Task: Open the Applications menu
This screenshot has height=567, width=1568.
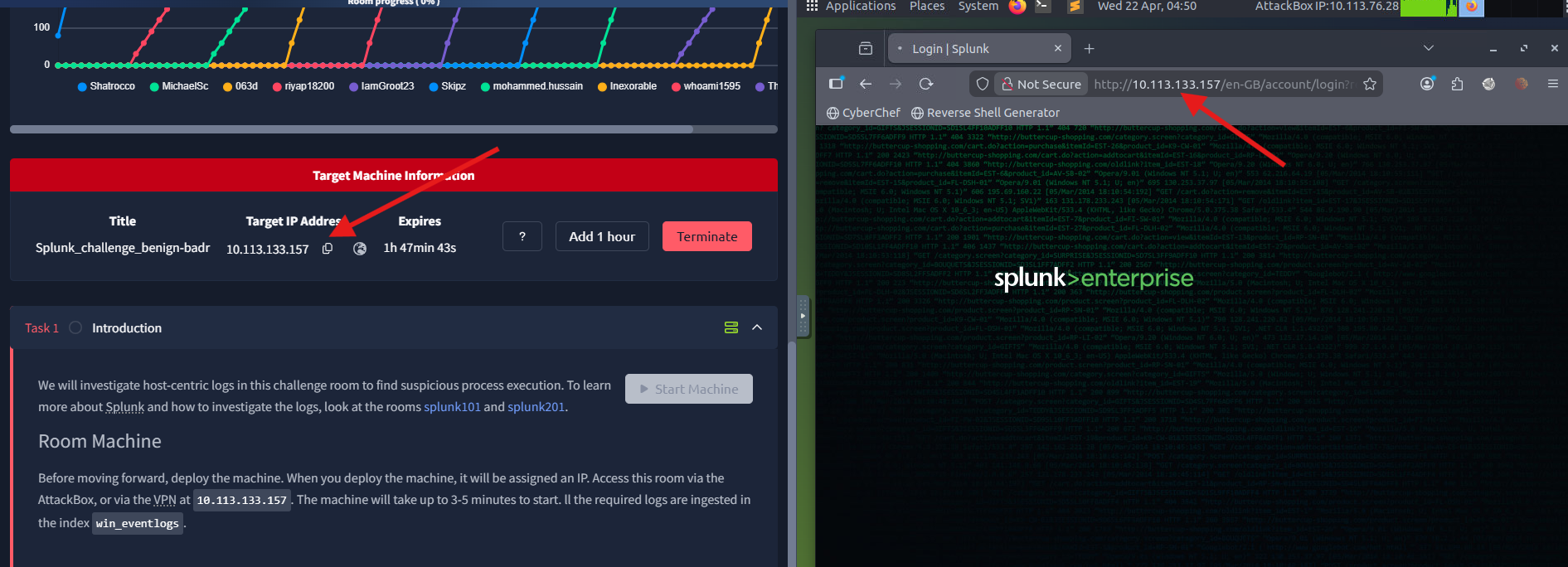Action: (x=861, y=6)
